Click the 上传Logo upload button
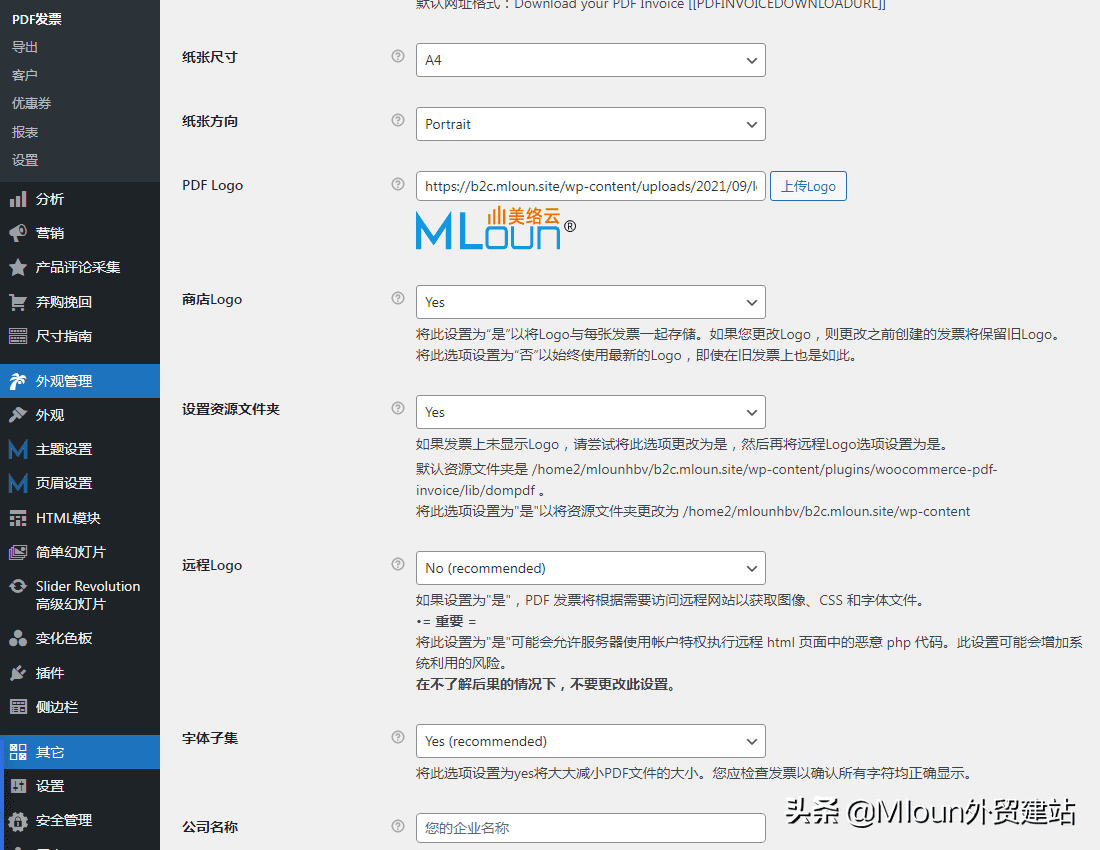1100x850 pixels. pos(808,186)
